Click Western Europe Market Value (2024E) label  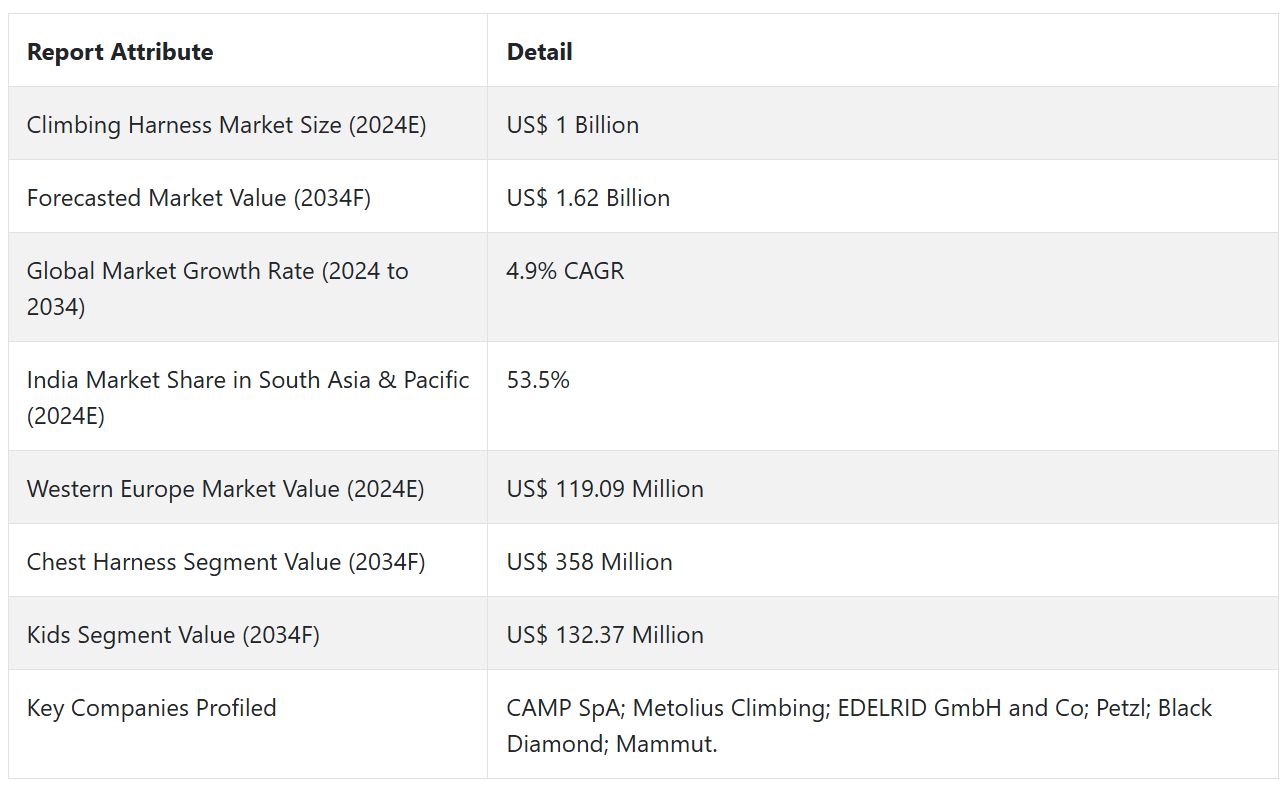225,489
